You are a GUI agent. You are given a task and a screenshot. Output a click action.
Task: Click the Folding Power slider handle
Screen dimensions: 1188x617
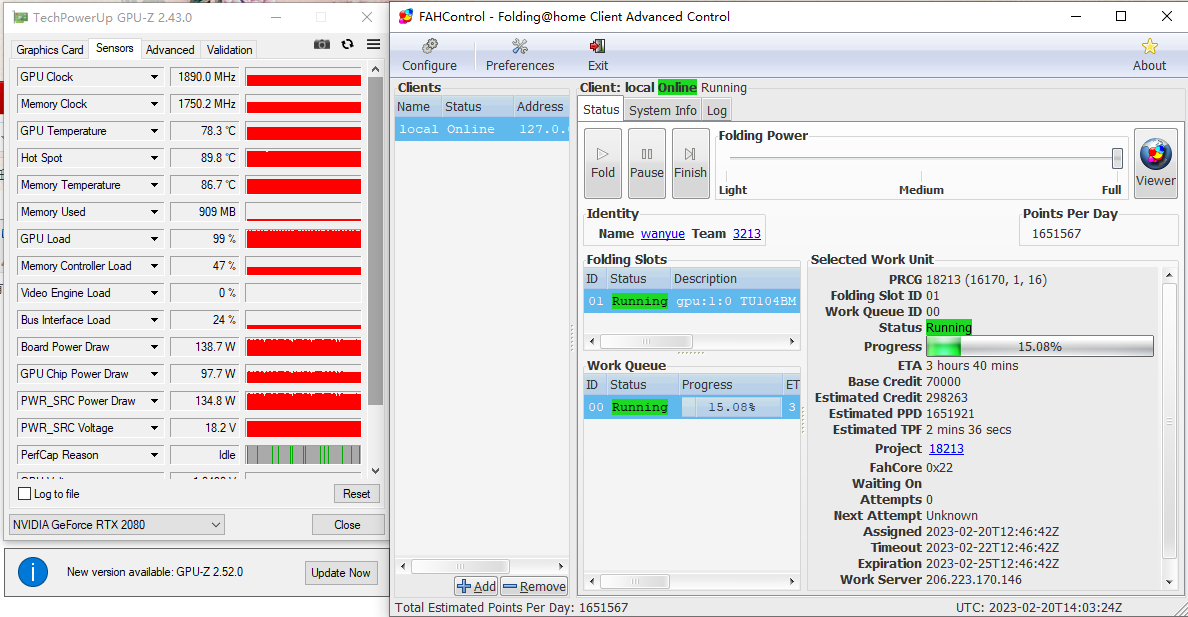click(1117, 158)
